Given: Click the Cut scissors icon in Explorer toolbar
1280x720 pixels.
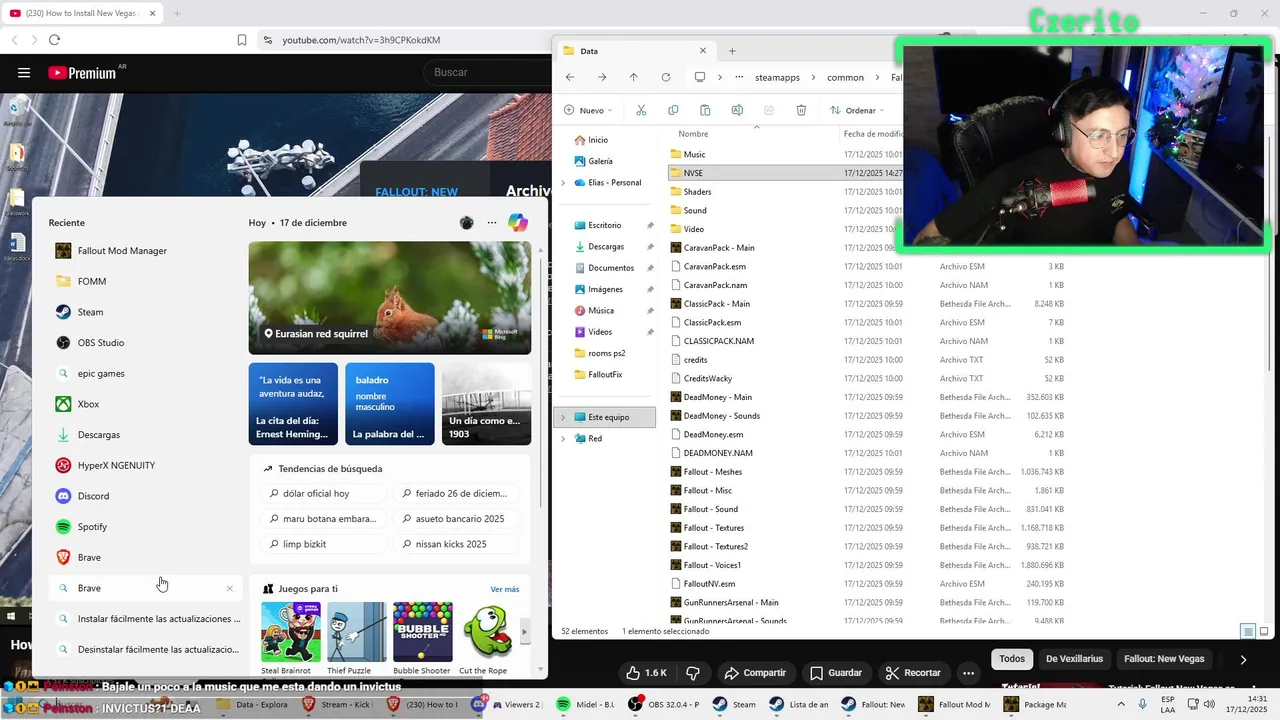Looking at the screenshot, I should [641, 110].
